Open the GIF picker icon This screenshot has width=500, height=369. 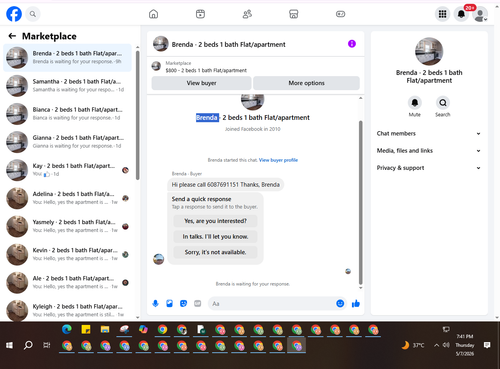(x=198, y=303)
